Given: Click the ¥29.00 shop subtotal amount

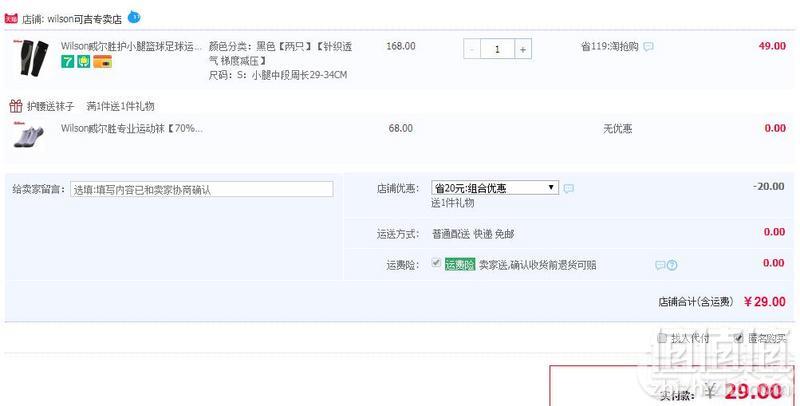Looking at the screenshot, I should (x=764, y=301).
